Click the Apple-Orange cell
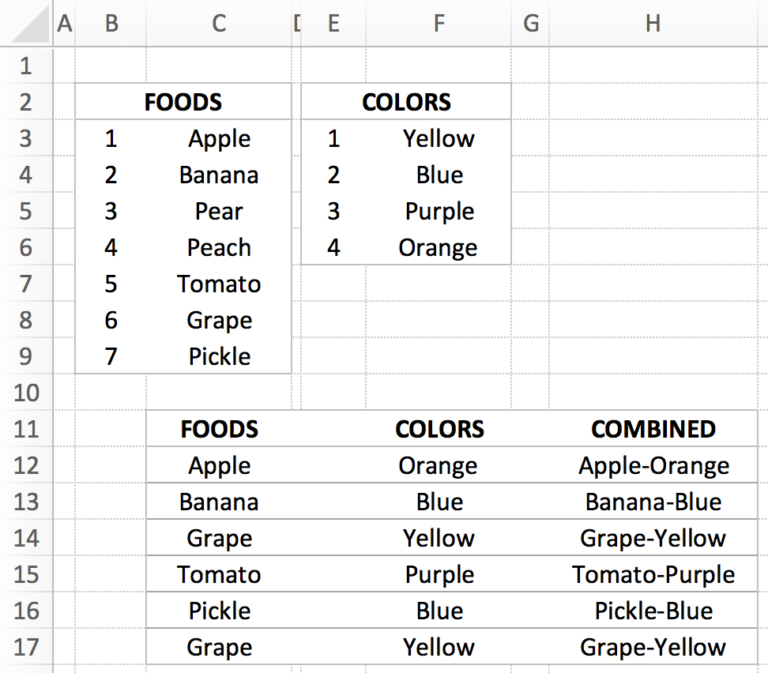Viewport: 768px width, 673px height. click(x=653, y=466)
